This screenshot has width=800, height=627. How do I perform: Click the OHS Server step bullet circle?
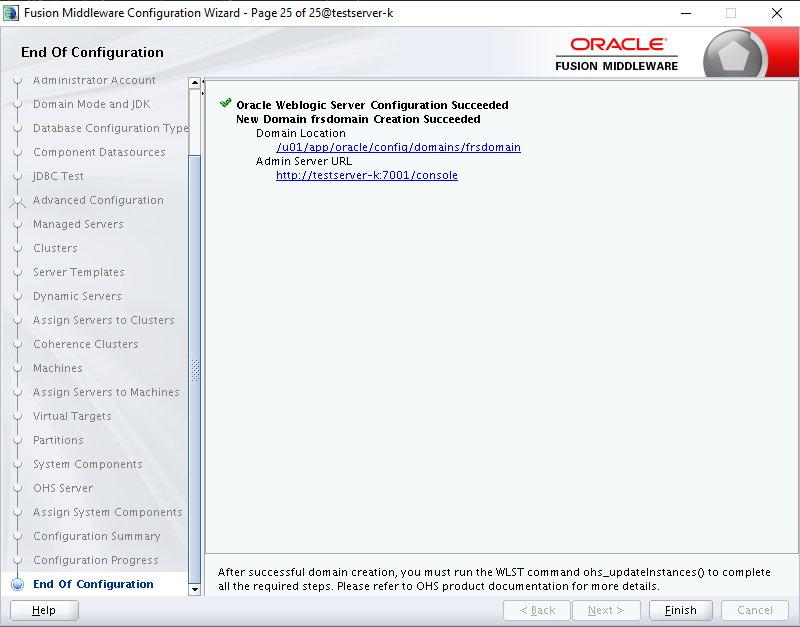point(17,488)
